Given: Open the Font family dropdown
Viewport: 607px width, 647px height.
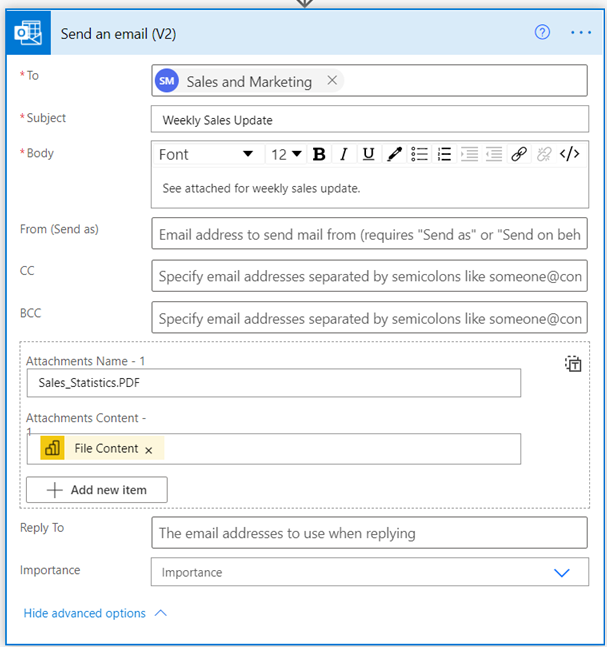Looking at the screenshot, I should click(209, 154).
